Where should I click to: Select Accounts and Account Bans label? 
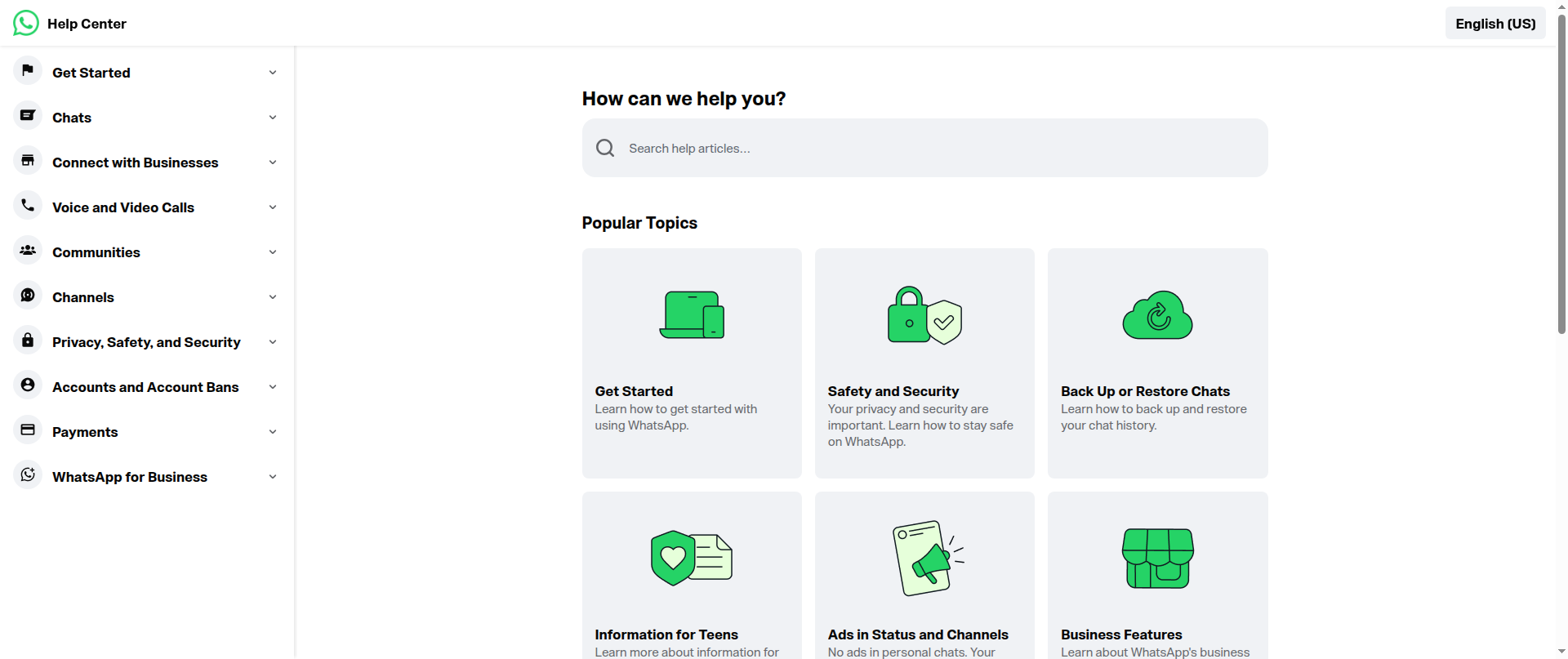click(145, 387)
